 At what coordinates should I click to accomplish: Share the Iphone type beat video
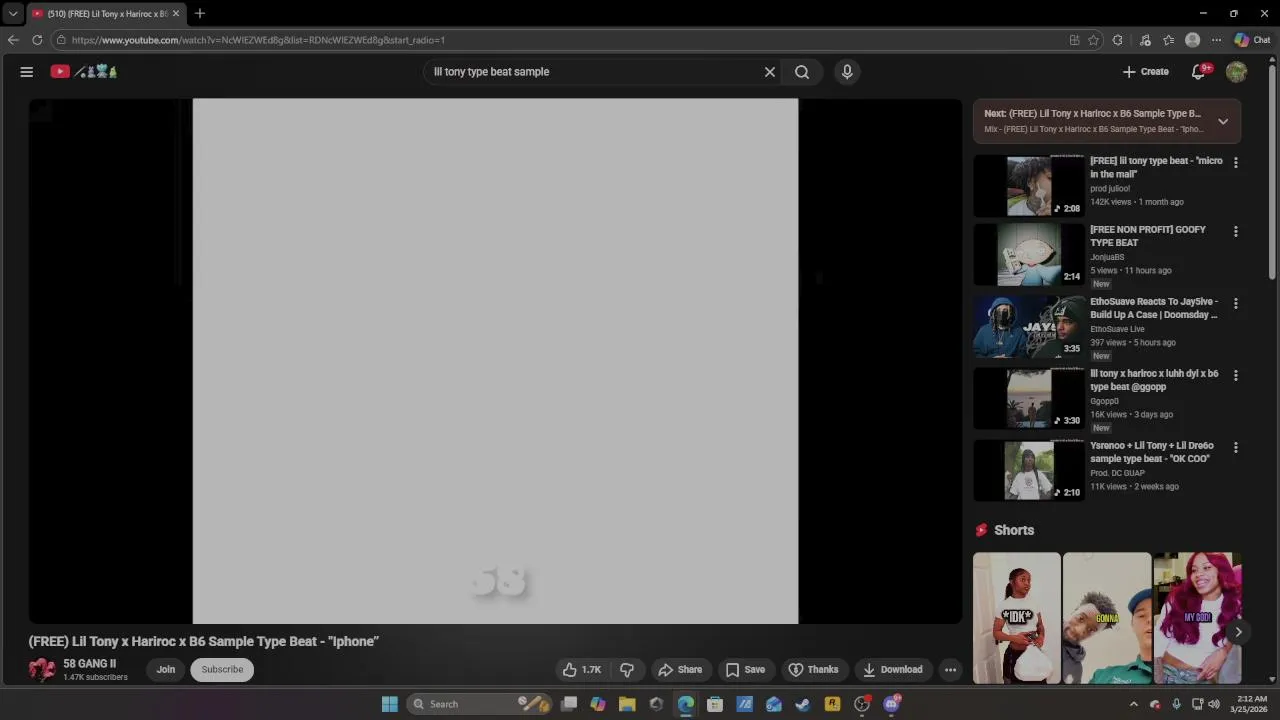tap(680, 670)
